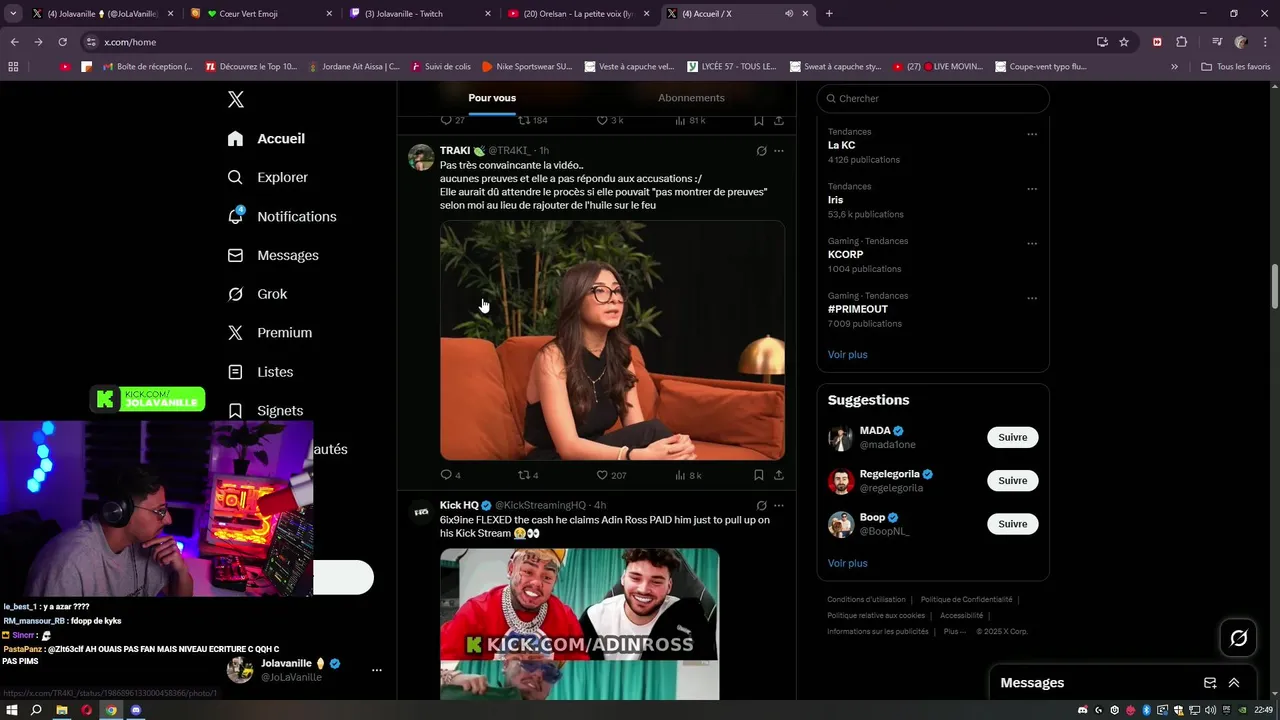The width and height of the screenshot is (1280, 720).
Task: Open Tous les favoris folder
Action: pyautogui.click(x=1236, y=67)
